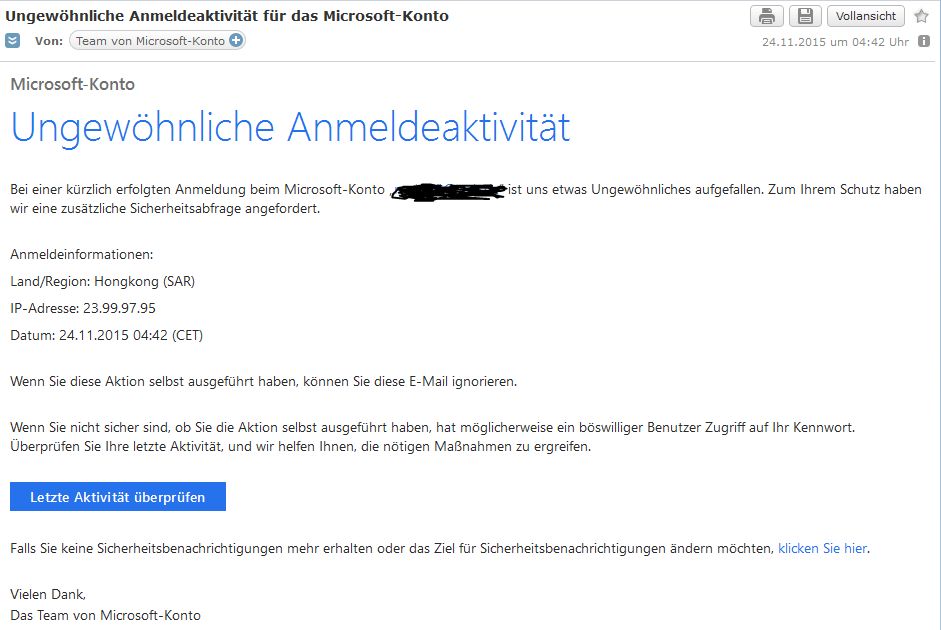The height and width of the screenshot is (630, 941).
Task: Click the 'Microsoft-Konto' heading text
Action: (73, 84)
